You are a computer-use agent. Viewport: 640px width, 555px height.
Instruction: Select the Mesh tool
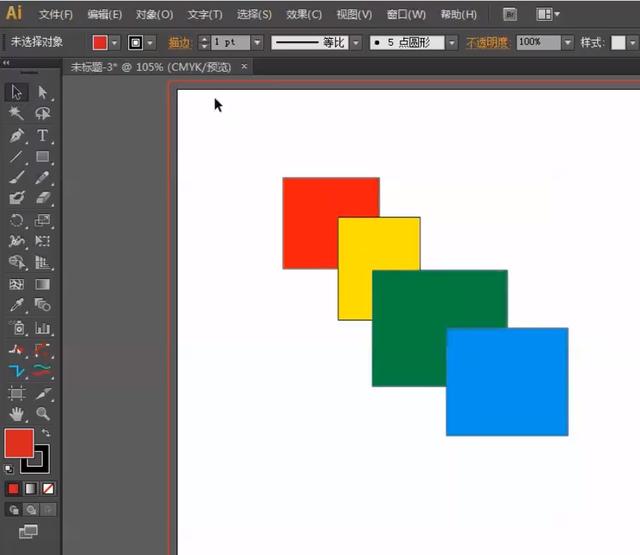click(x=16, y=284)
